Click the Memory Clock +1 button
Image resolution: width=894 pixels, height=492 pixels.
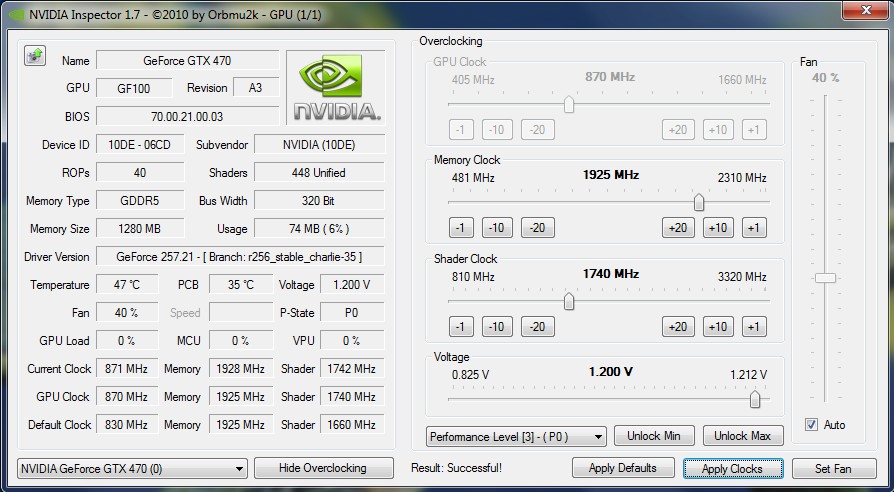(754, 228)
